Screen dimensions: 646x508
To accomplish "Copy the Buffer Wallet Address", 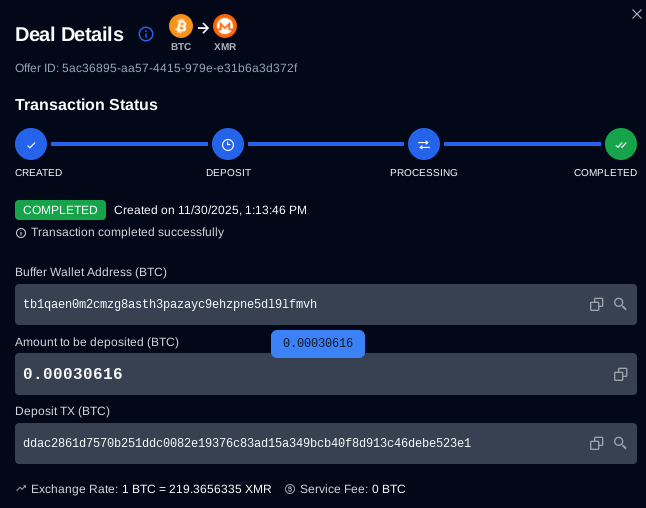I will click(596, 304).
